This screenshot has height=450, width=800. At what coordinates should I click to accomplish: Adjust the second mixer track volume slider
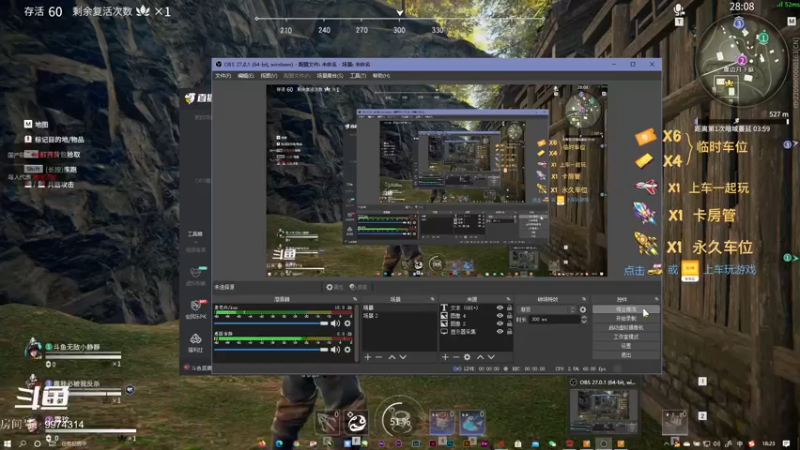pyautogui.click(x=271, y=349)
